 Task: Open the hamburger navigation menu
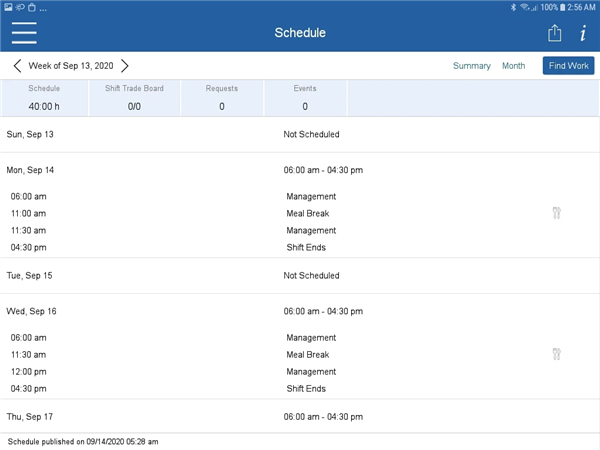[24, 33]
